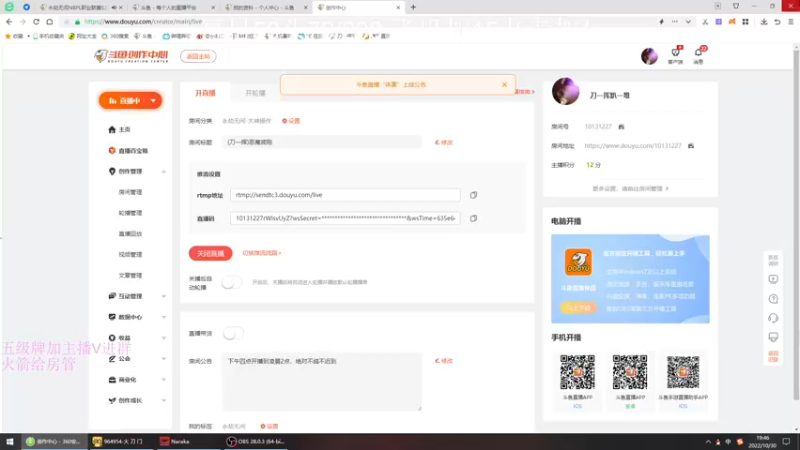
Task: Click the room title field
Action: point(322,142)
